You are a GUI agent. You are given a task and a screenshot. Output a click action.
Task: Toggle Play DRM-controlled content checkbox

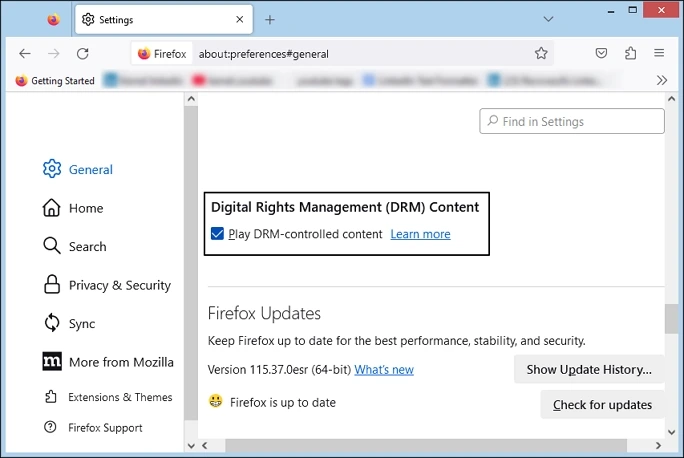[x=217, y=234]
